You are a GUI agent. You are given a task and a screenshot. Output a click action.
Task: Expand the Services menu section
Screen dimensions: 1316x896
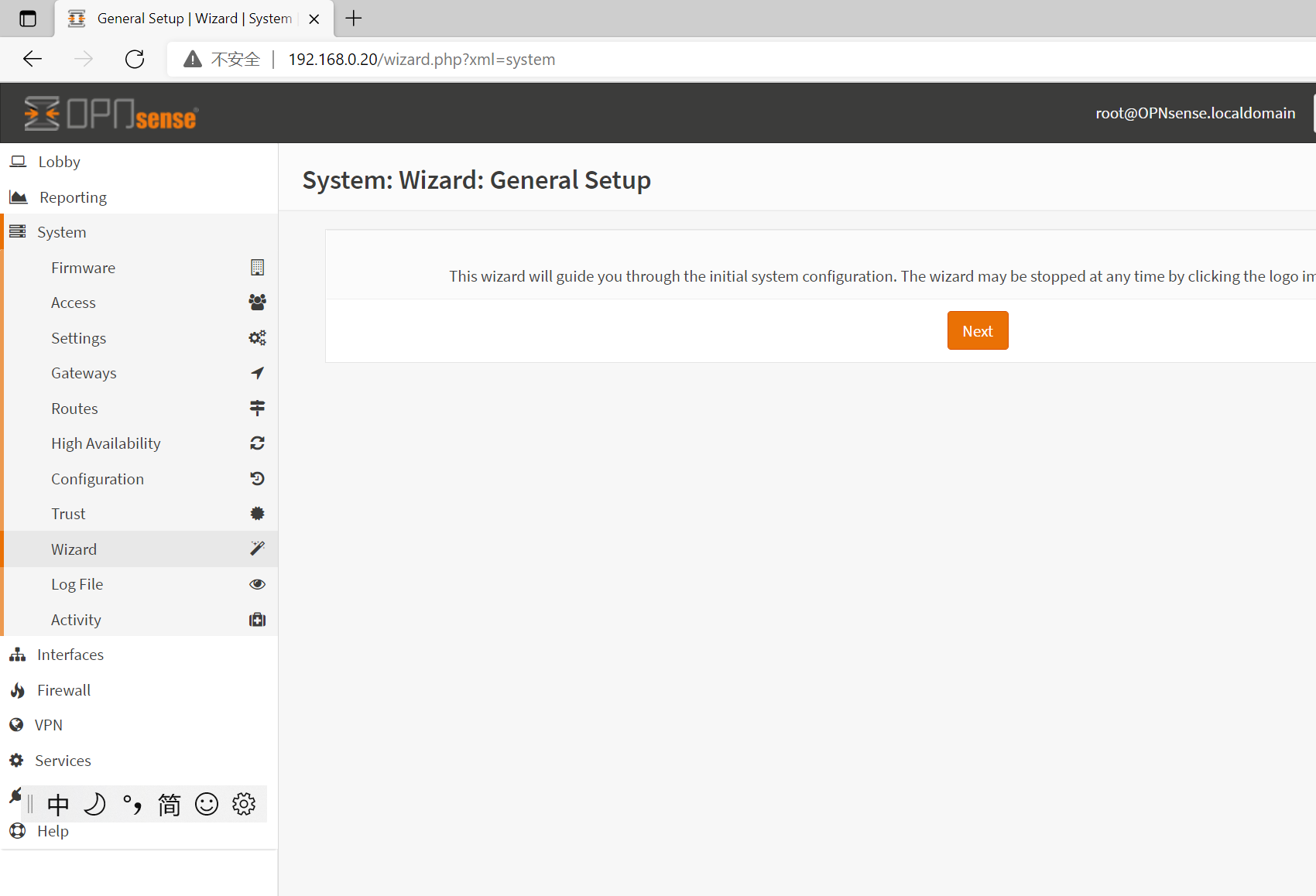[62, 760]
